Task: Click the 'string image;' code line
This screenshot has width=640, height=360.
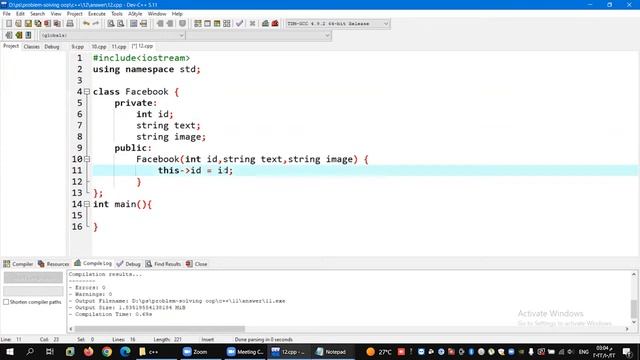Action: pos(171,137)
